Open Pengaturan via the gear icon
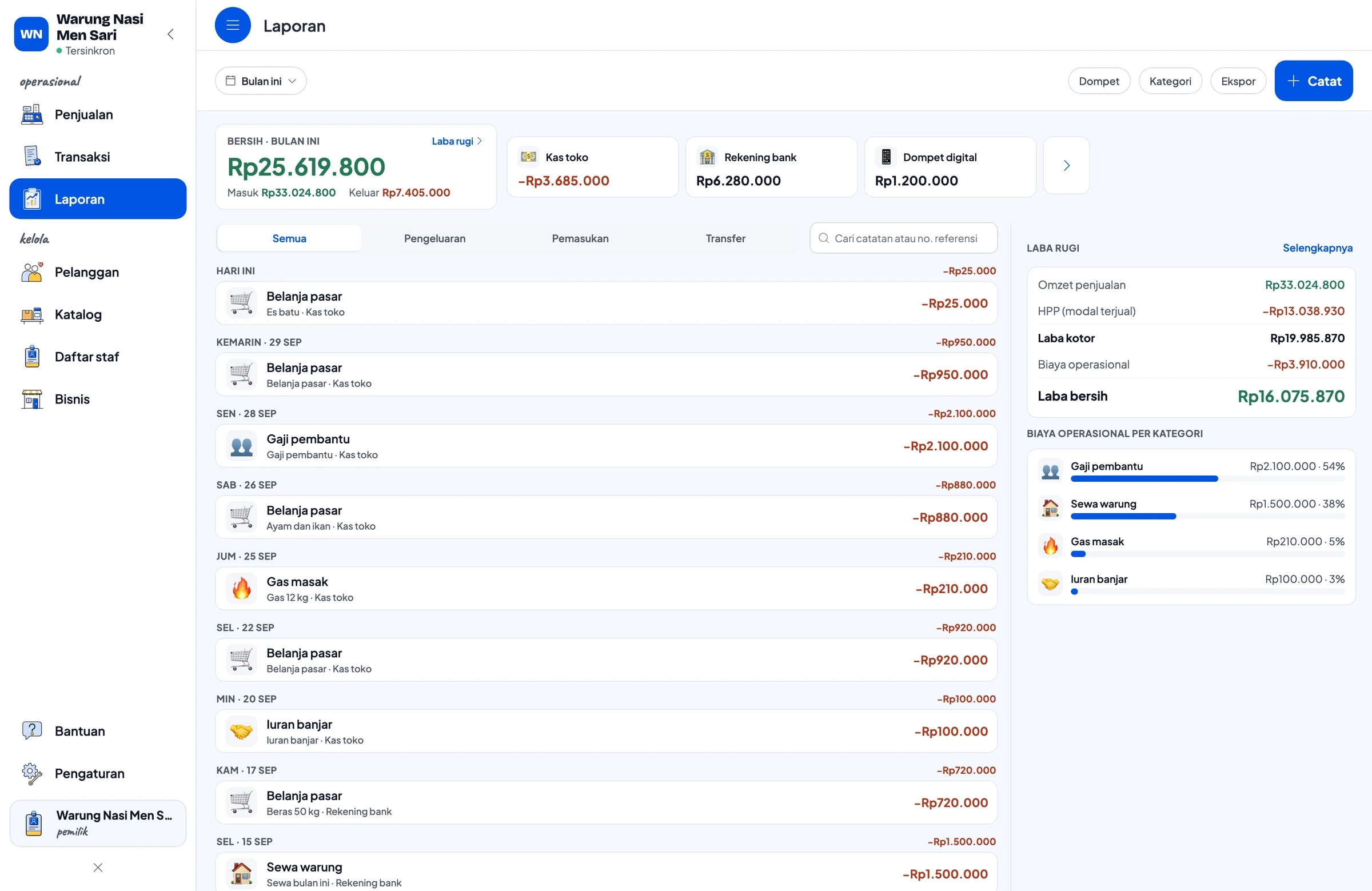The width and height of the screenshot is (1372, 891). pos(31,773)
